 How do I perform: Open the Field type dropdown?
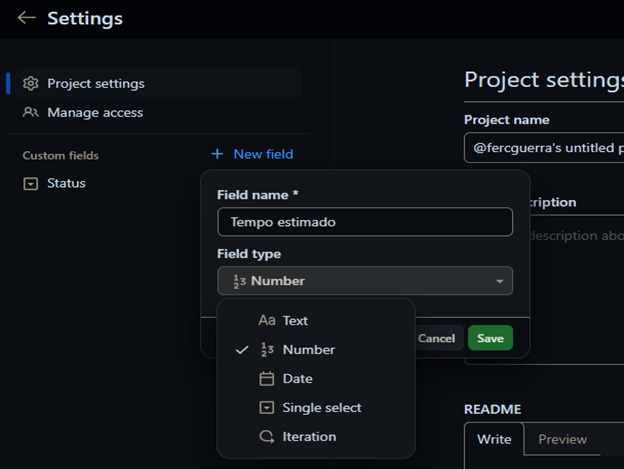365,281
